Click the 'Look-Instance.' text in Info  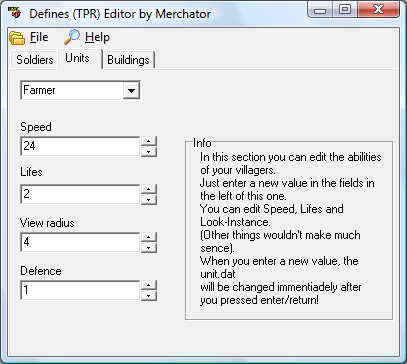click(x=234, y=223)
